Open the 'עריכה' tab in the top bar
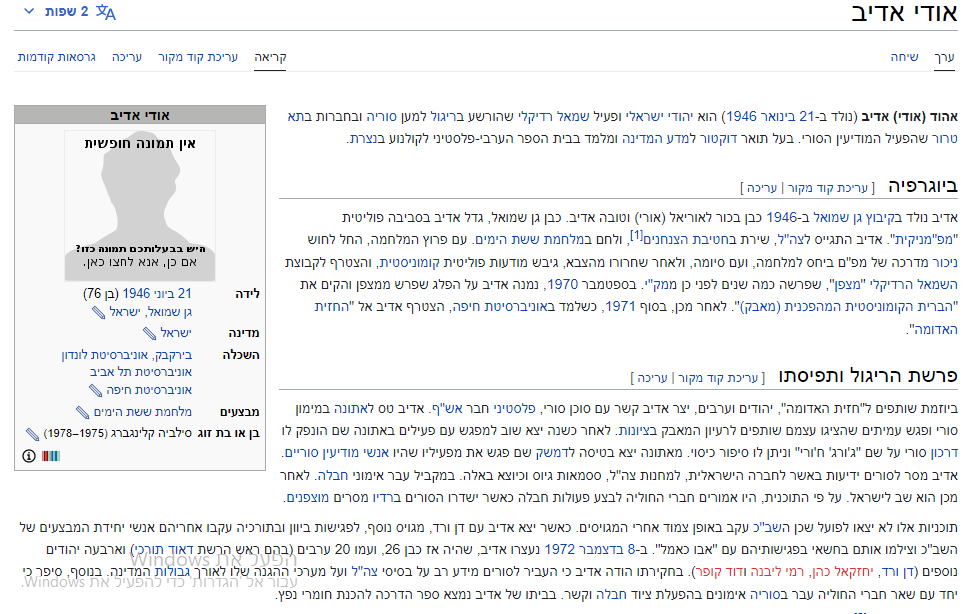The height and width of the screenshot is (614, 971). [x=127, y=57]
